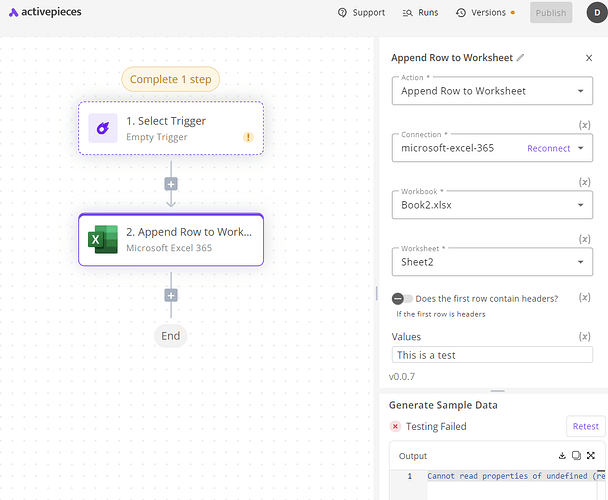The height and width of the screenshot is (500, 608).
Task: Click the Values input field
Action: tap(492, 355)
